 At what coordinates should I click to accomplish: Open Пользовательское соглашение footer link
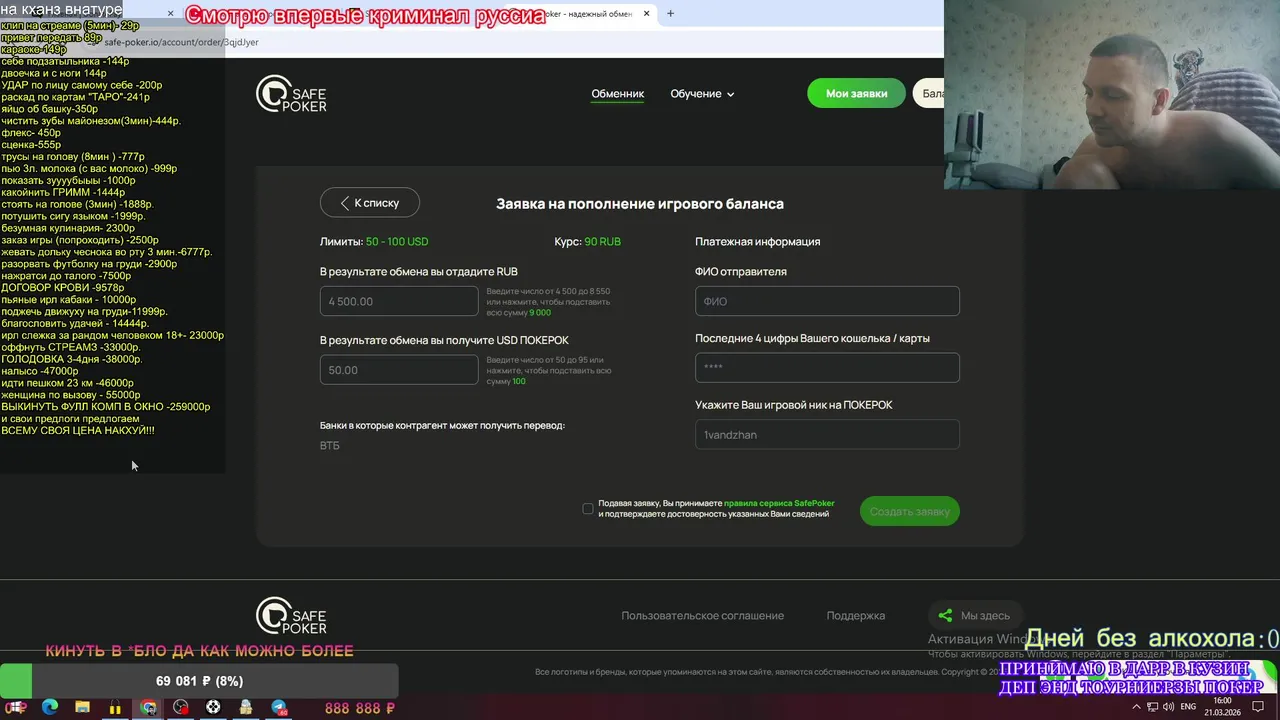702,616
